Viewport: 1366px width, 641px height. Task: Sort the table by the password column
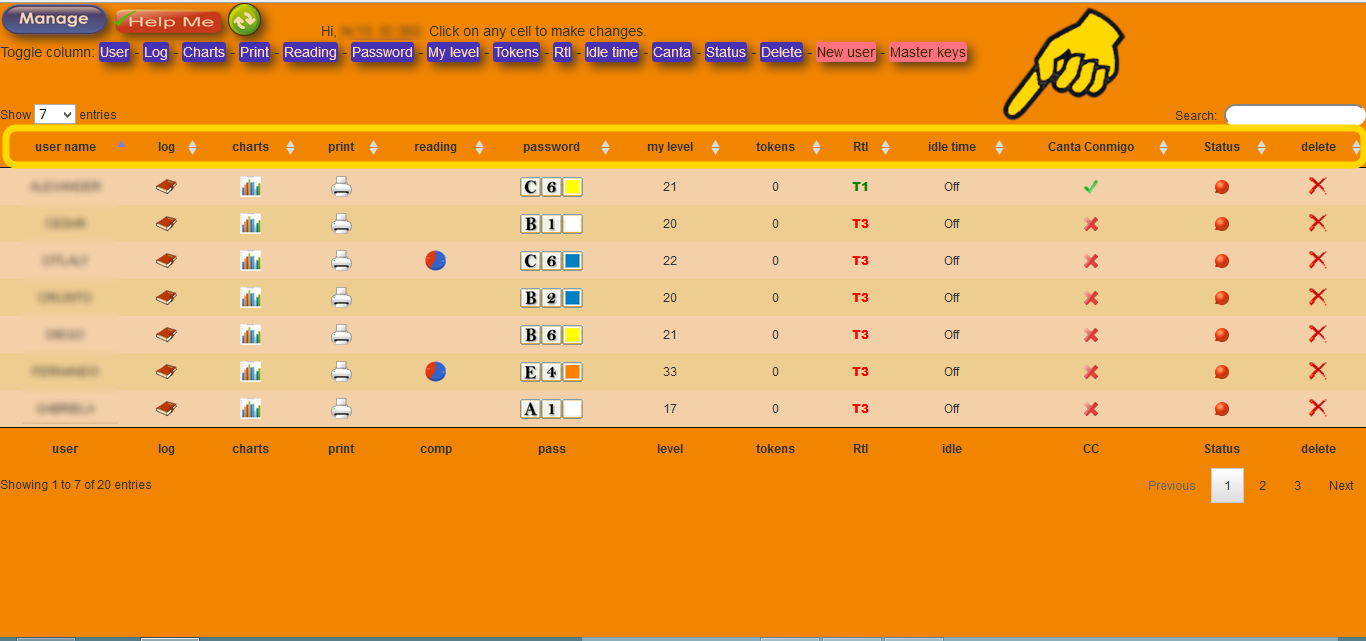point(551,147)
